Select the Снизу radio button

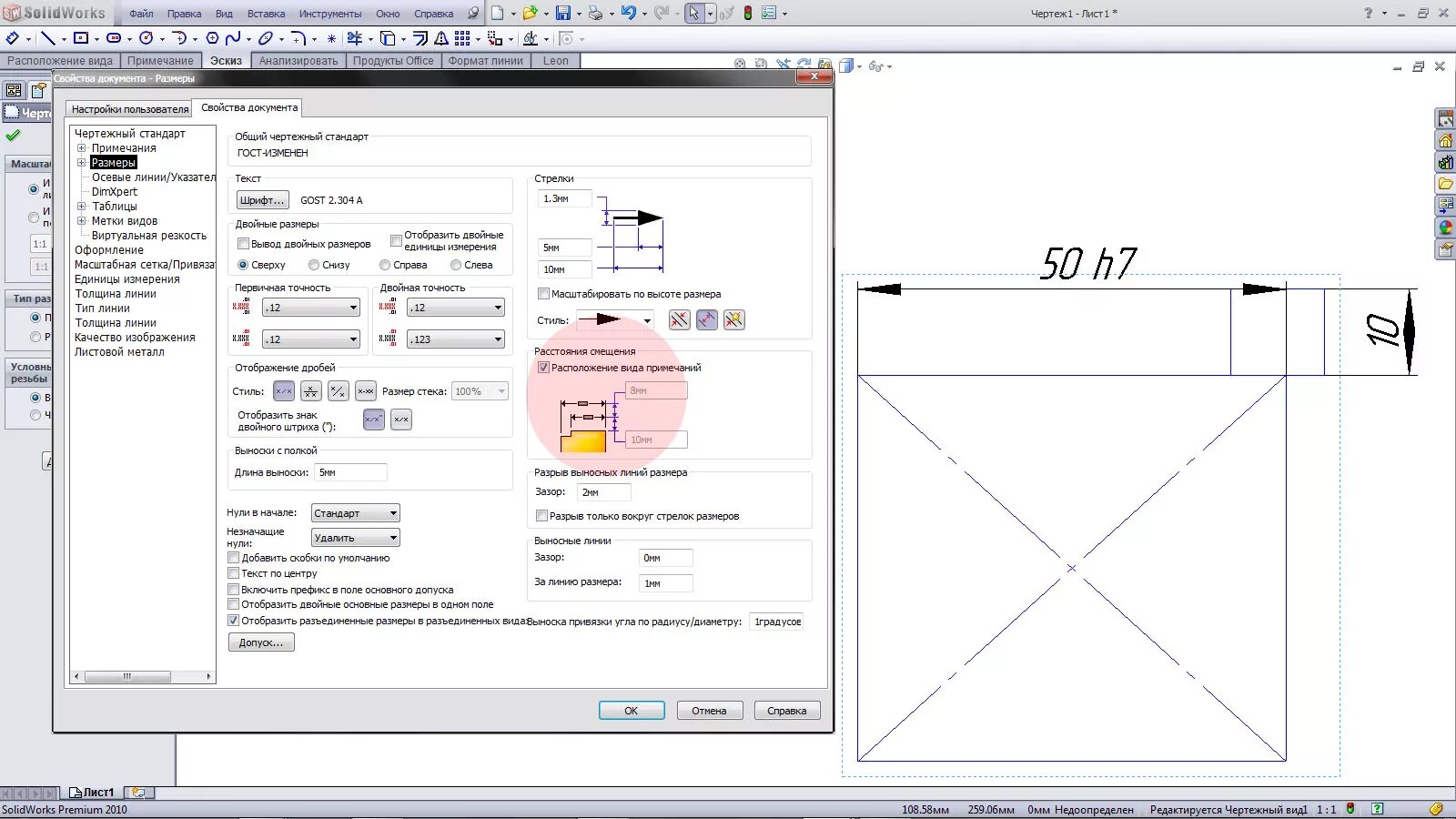(313, 265)
